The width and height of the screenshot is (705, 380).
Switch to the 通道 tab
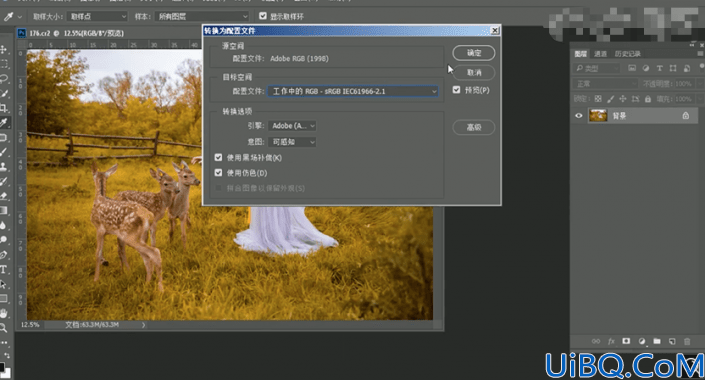[601, 54]
